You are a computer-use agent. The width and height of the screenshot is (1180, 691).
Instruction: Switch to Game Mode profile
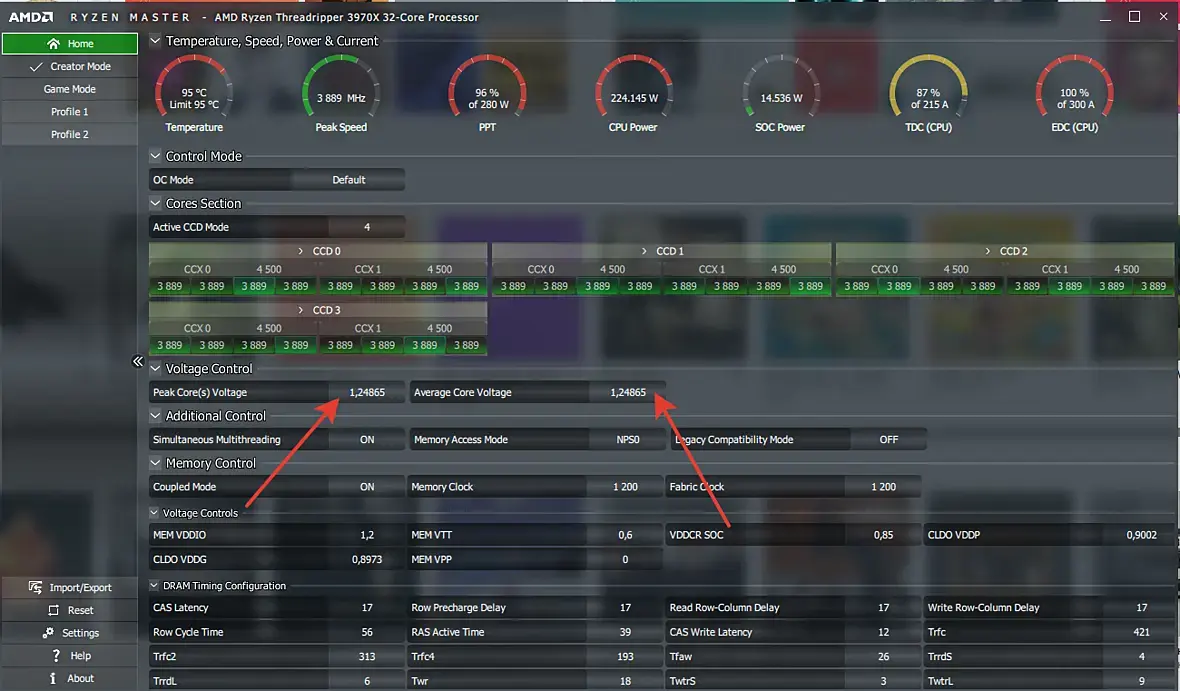70,89
